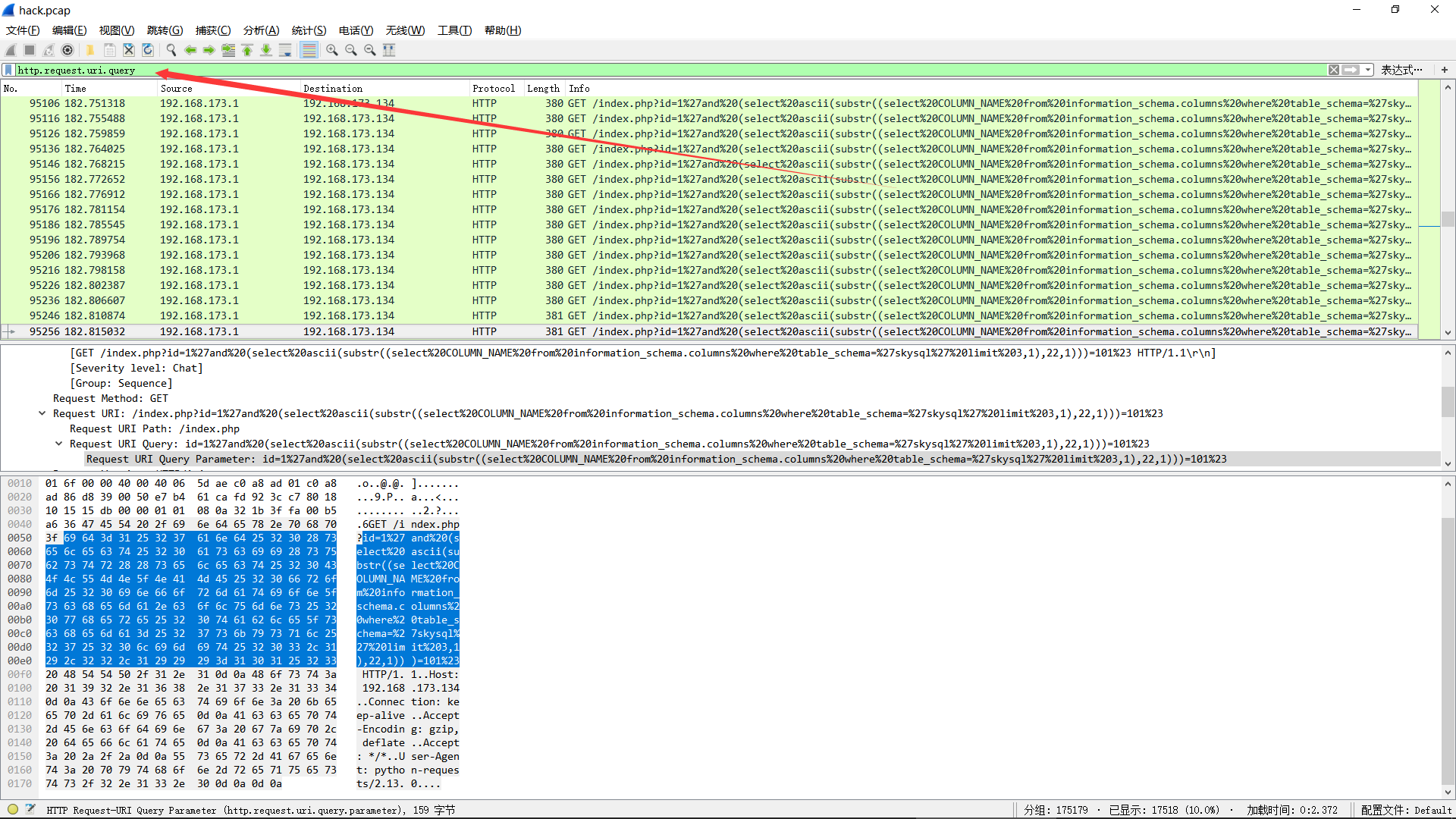This screenshot has width=1456, height=819.
Task: Click the zoom in icon
Action: coord(332,50)
